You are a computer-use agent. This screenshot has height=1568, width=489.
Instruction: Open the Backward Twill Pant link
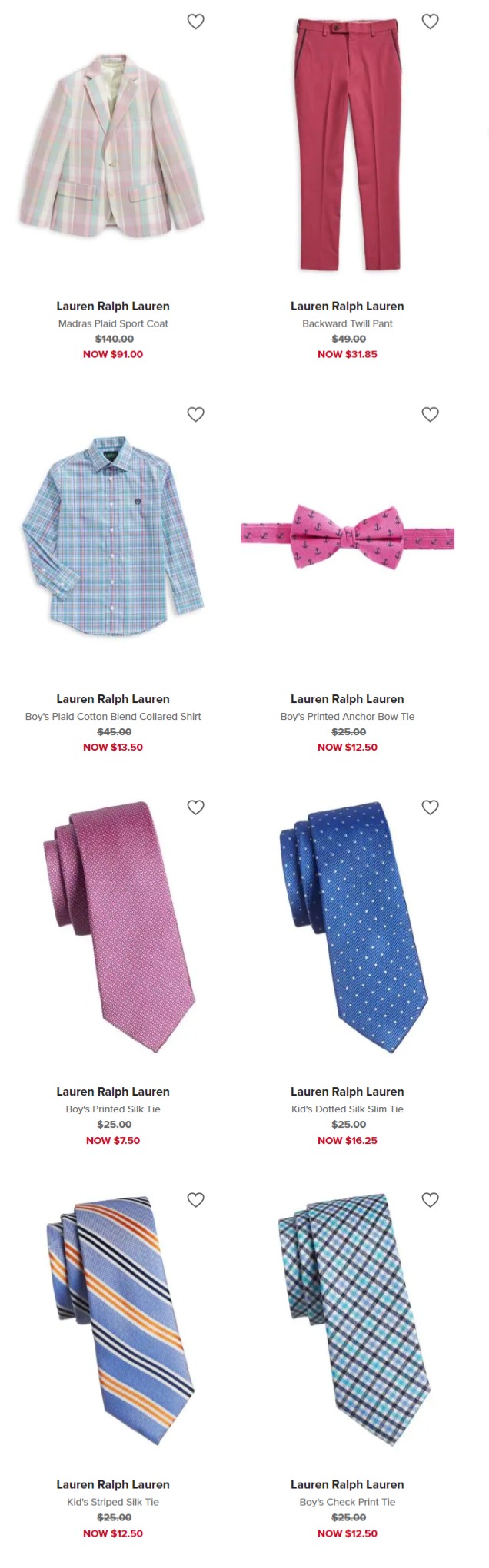click(348, 323)
